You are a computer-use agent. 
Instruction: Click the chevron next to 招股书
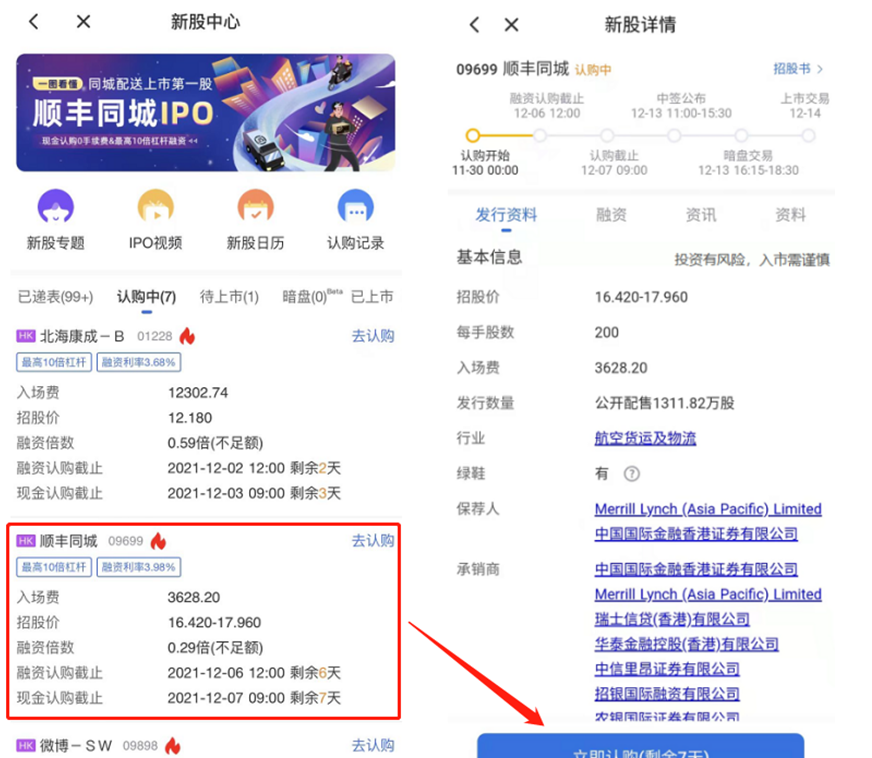point(820,69)
